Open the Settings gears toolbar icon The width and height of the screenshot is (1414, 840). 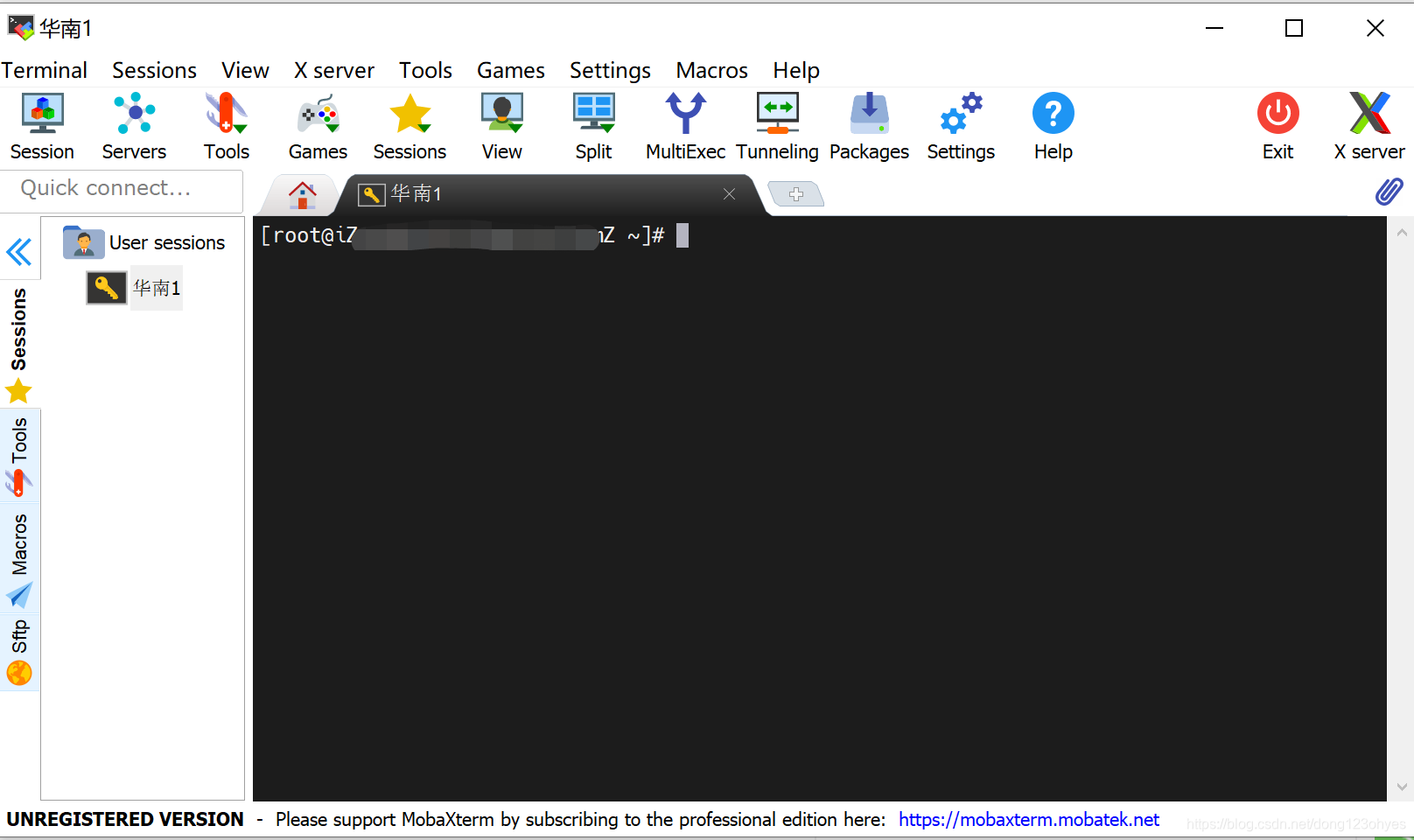pyautogui.click(x=961, y=127)
